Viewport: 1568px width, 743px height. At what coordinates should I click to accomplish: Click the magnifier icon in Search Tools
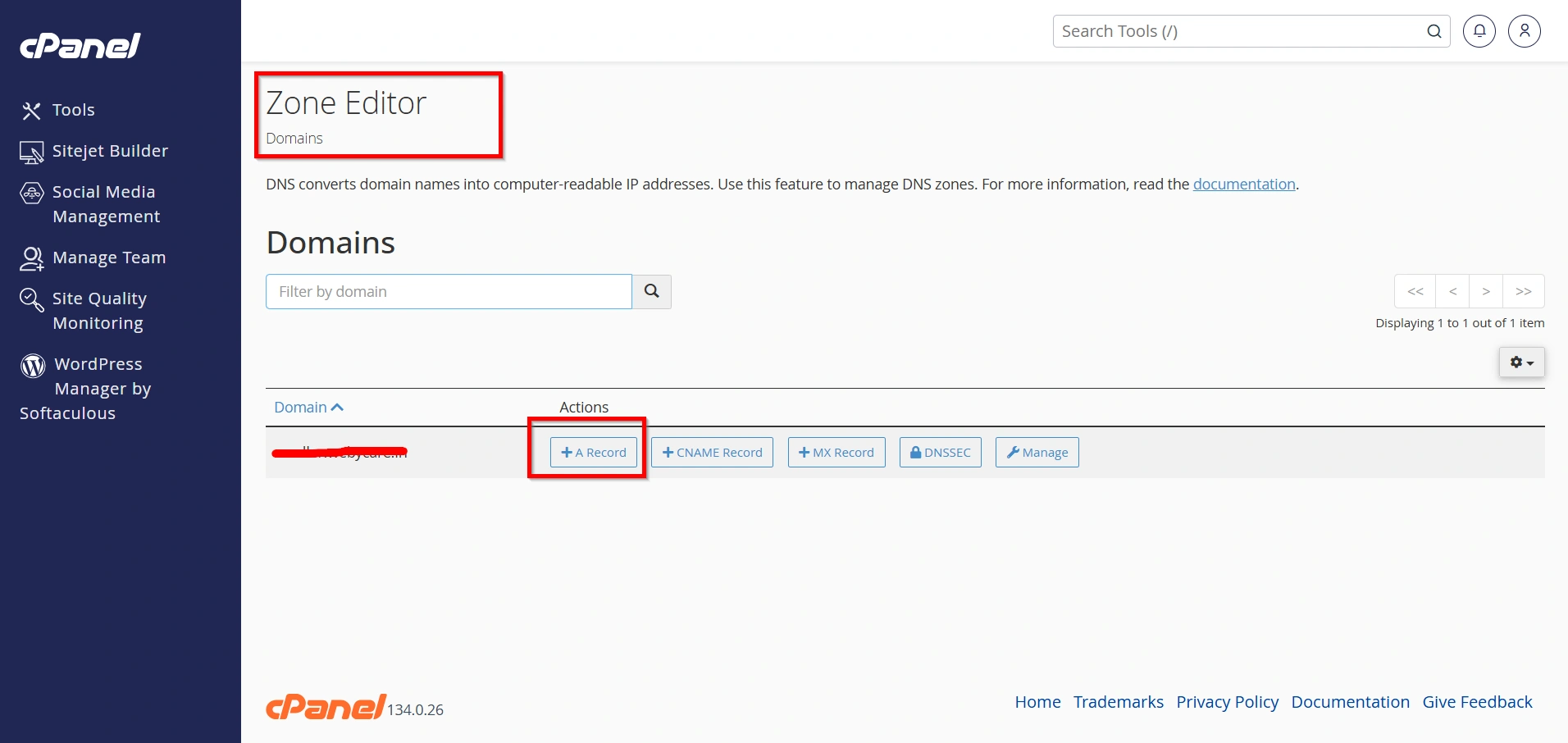tap(1434, 31)
